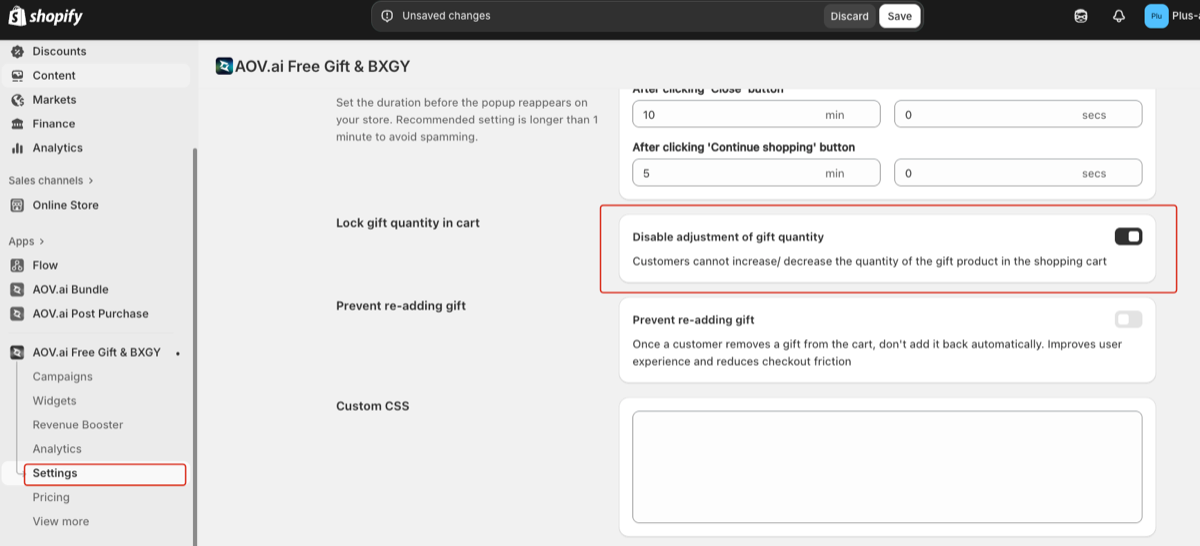
Task: Open Pricing in AOV.ai menu
Action: [x=51, y=497]
